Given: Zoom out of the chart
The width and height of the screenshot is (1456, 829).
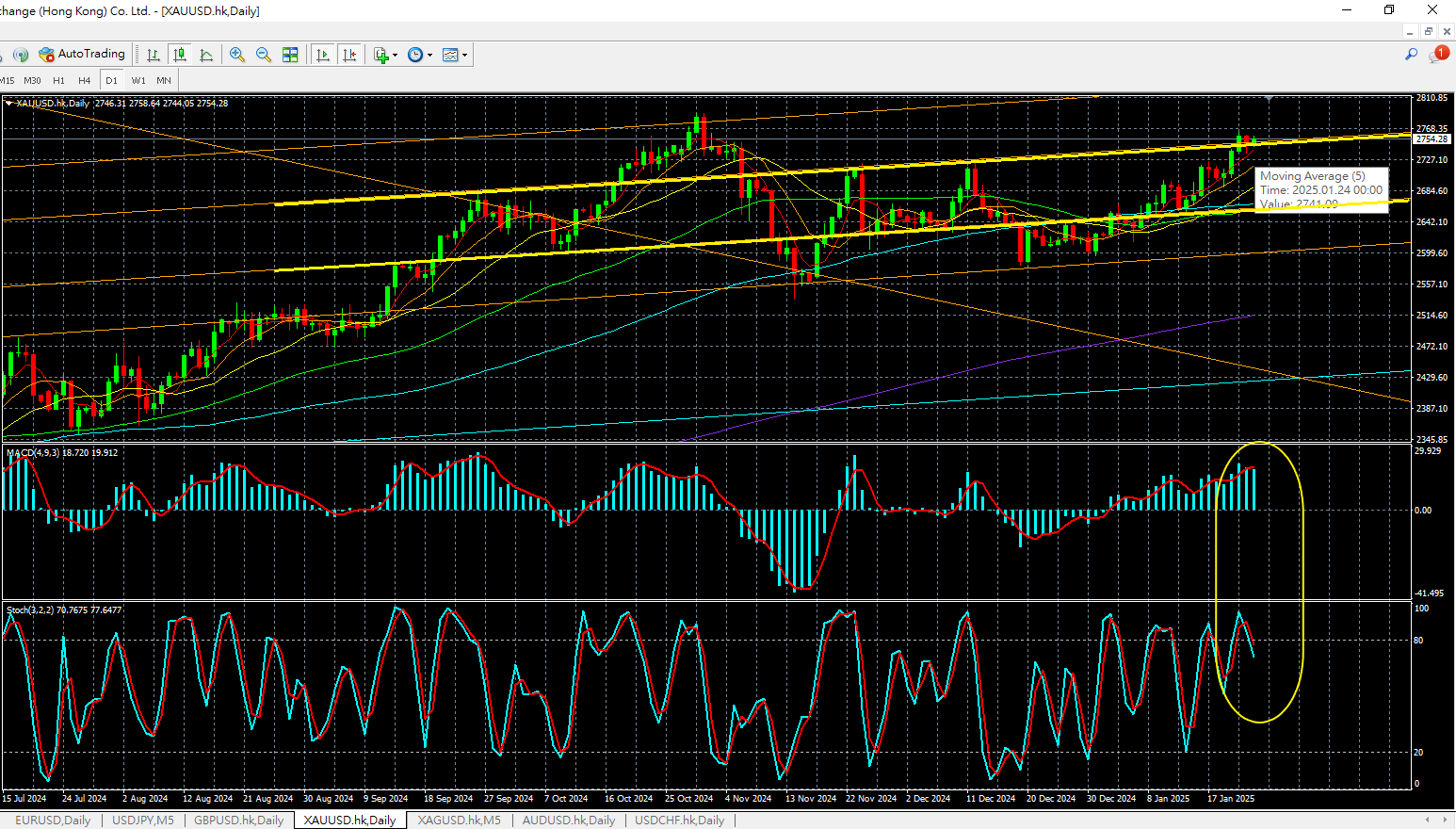Looking at the screenshot, I should (x=264, y=55).
